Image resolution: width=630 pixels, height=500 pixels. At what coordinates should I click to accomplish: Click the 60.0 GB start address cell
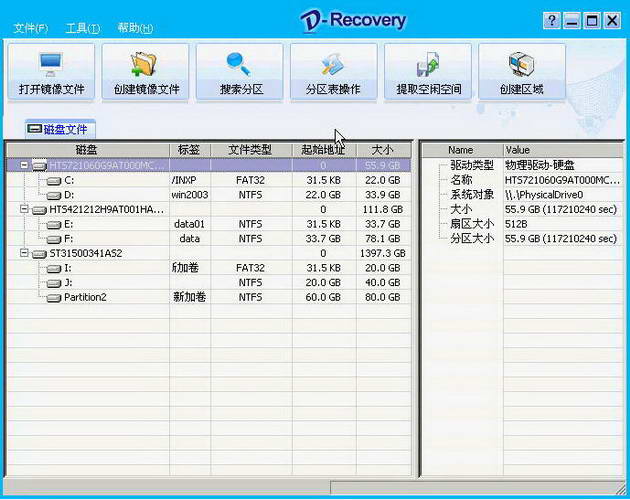[x=323, y=297]
